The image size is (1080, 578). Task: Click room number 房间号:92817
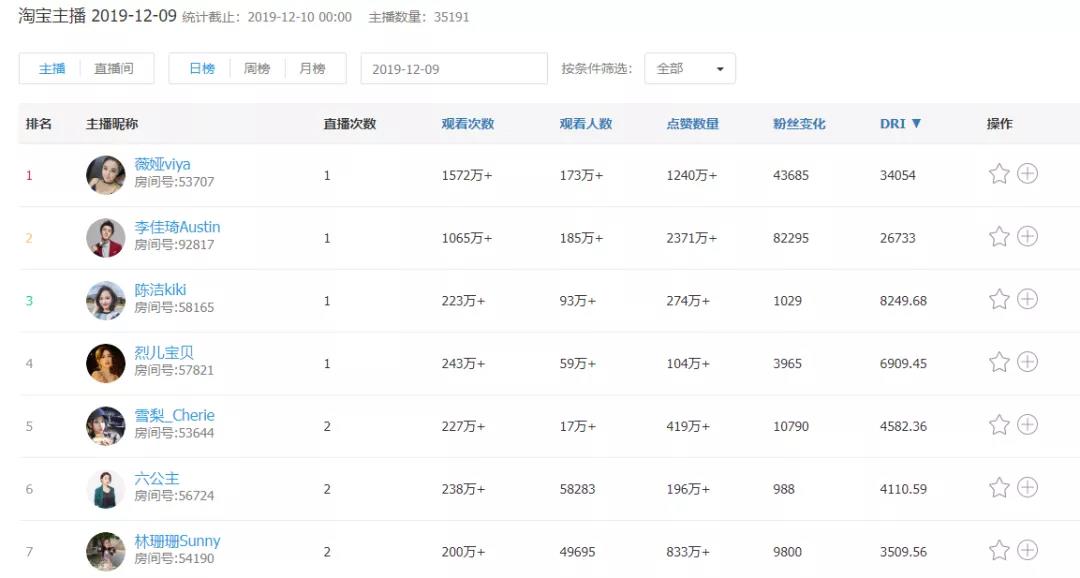click(x=174, y=245)
